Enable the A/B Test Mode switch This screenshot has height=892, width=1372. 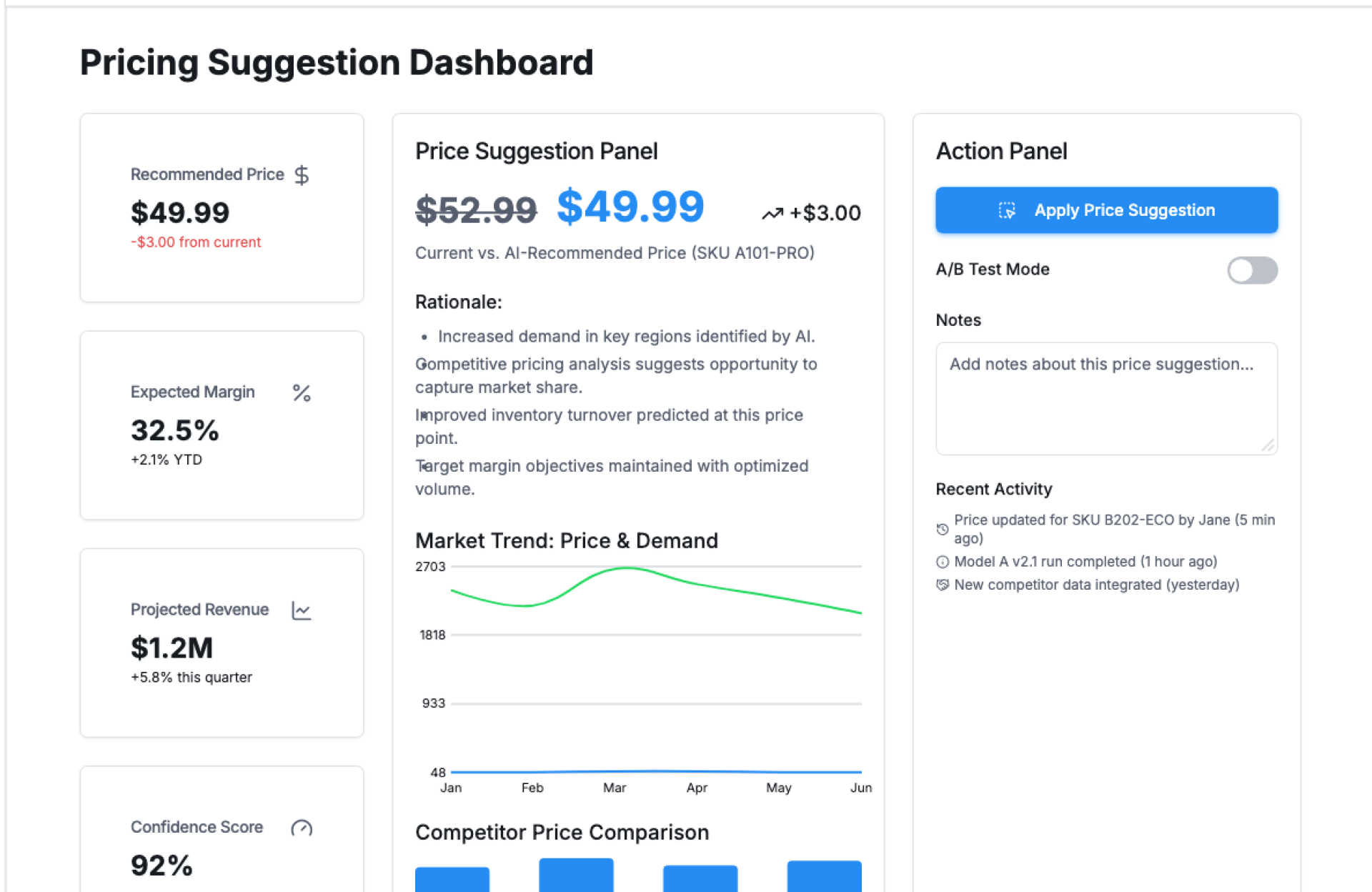pyautogui.click(x=1252, y=270)
